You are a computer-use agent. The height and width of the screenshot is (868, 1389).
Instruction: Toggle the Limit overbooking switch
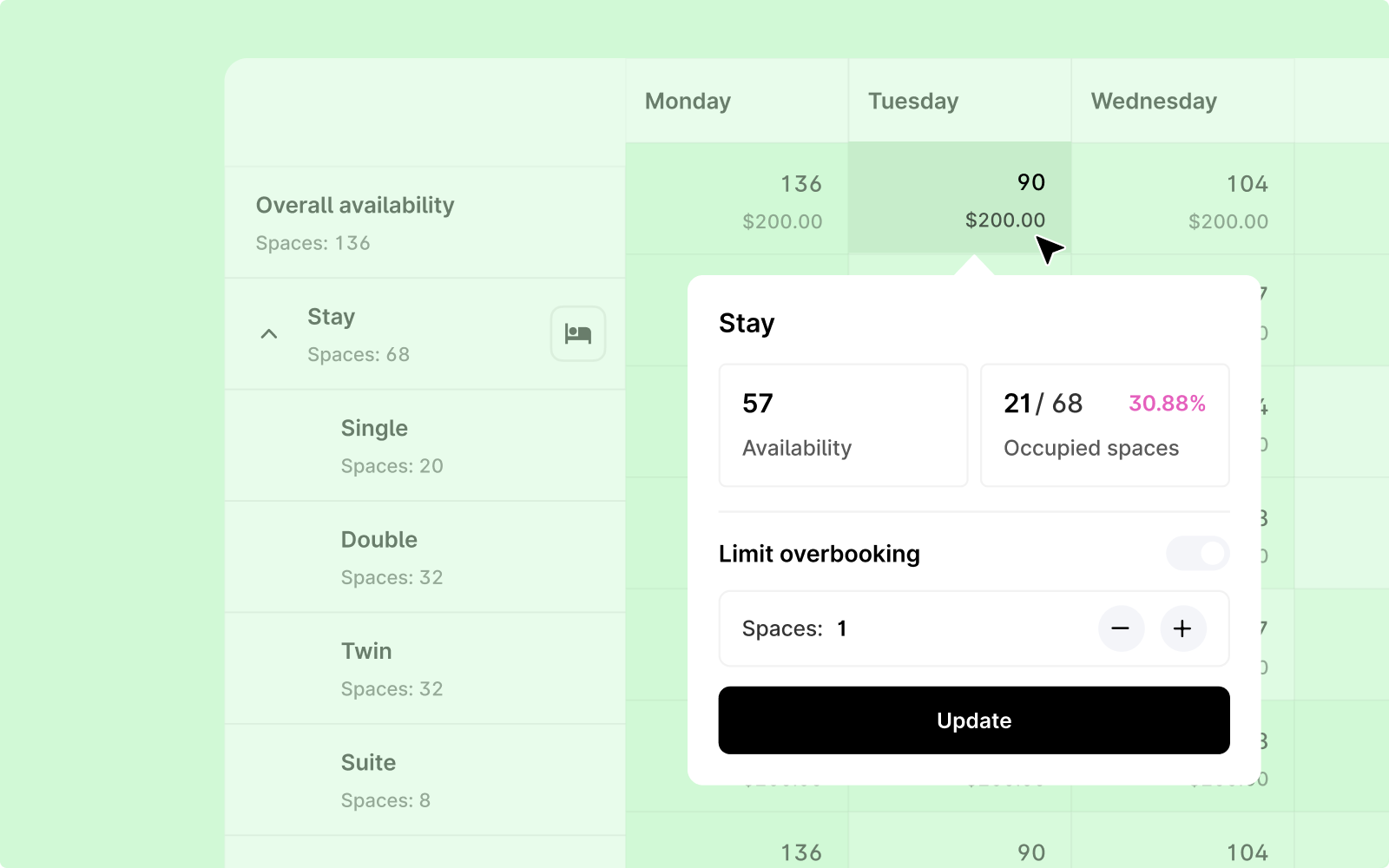coord(1197,554)
